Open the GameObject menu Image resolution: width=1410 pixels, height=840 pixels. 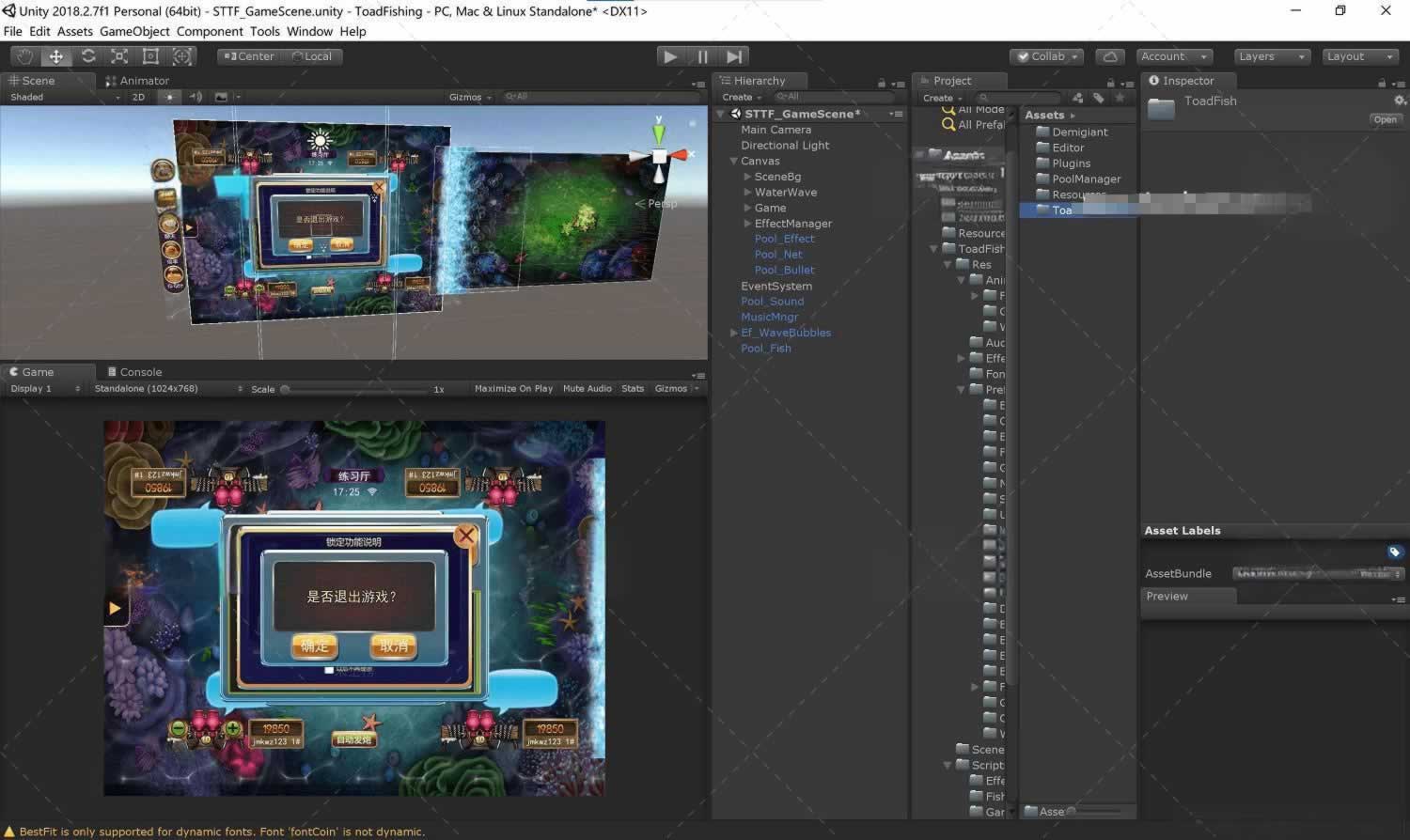click(x=134, y=31)
